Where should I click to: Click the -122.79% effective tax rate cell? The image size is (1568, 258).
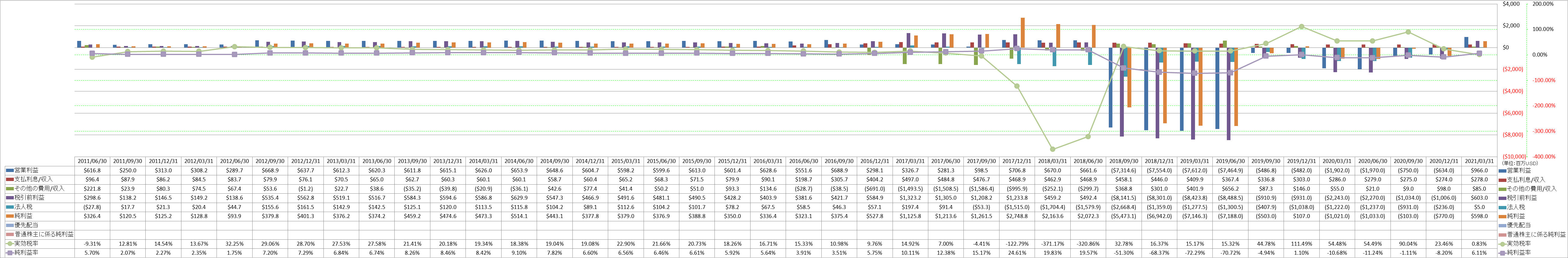click(x=1017, y=244)
